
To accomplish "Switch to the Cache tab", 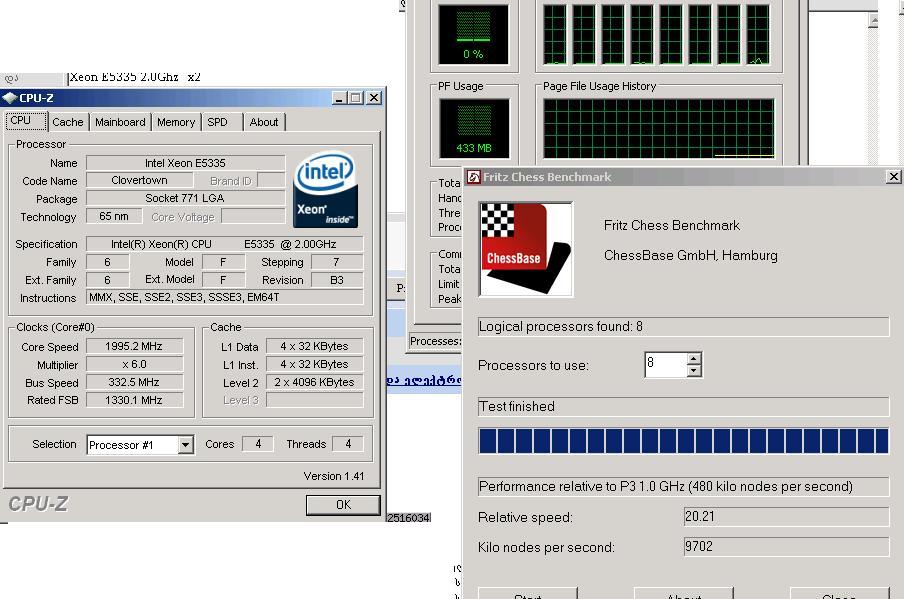I will click(x=68, y=122).
